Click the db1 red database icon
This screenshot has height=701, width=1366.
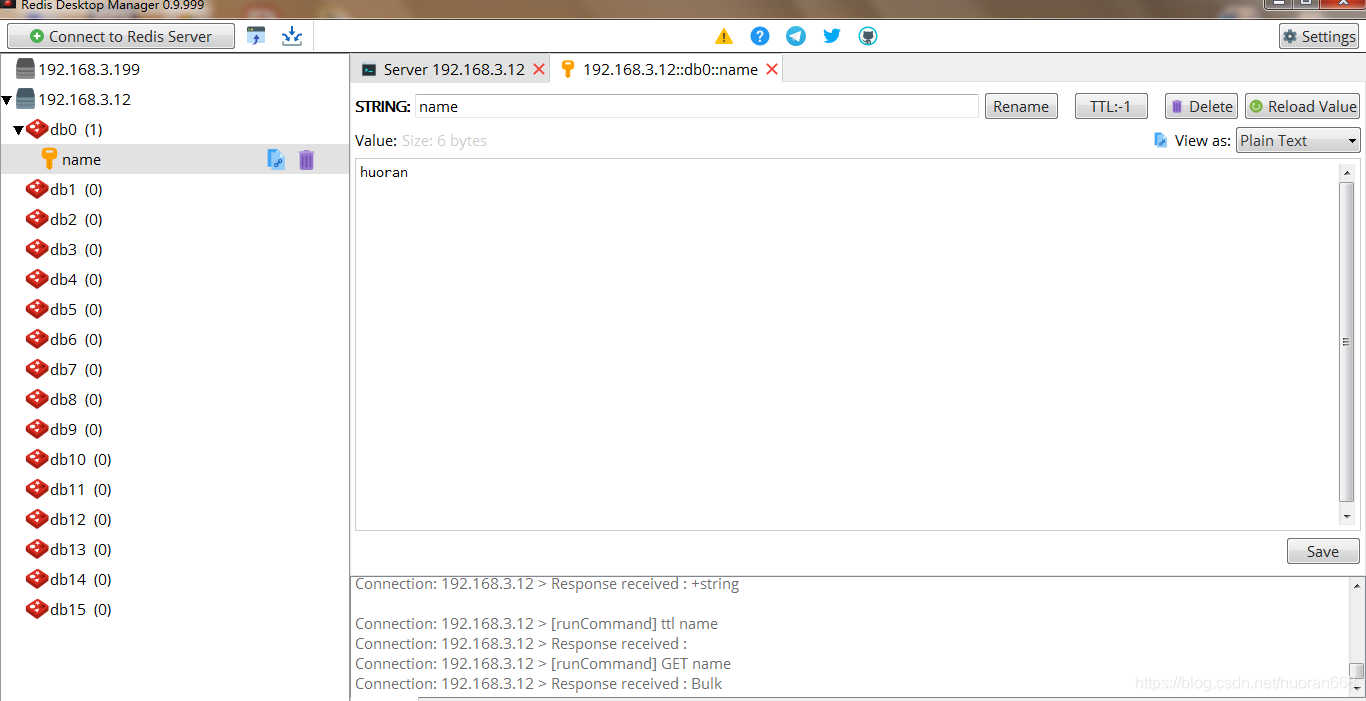click(x=37, y=189)
